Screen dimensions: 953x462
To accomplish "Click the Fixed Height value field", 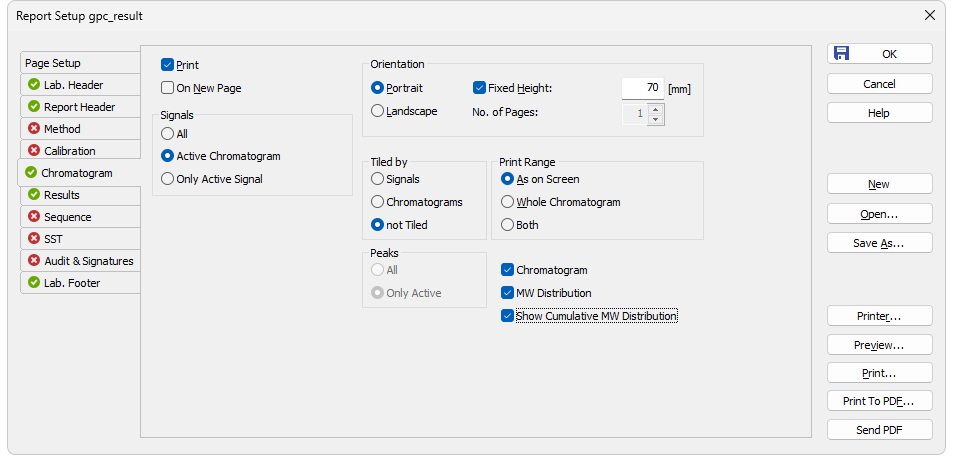I will [x=643, y=88].
